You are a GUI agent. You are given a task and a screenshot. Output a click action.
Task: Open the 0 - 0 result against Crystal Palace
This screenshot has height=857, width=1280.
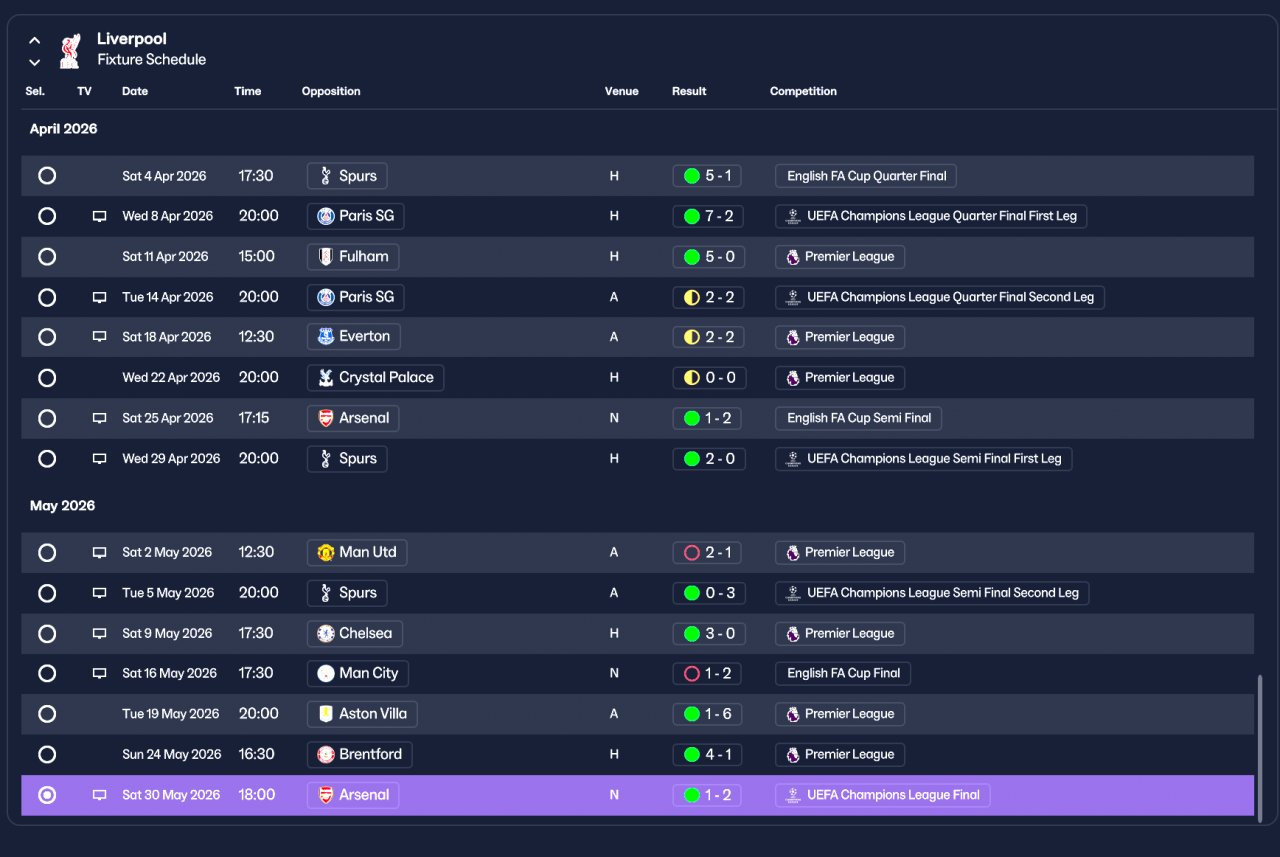click(709, 378)
